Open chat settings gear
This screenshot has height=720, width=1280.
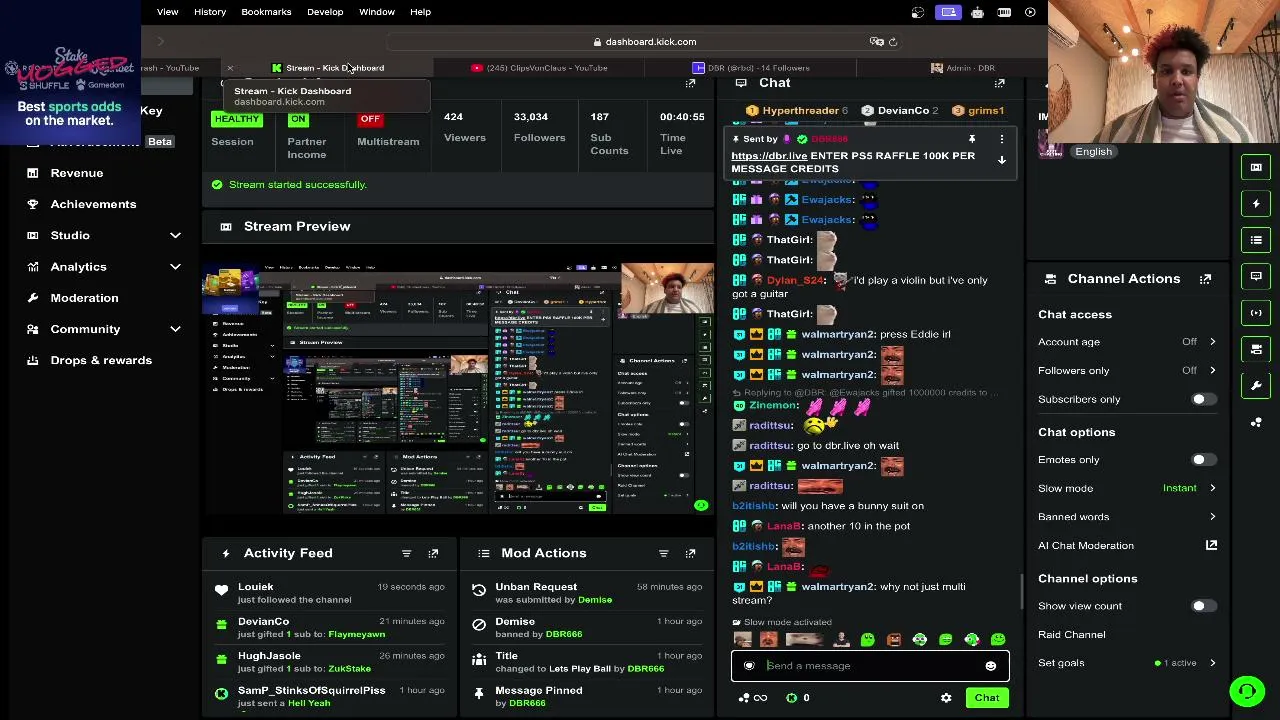point(946,698)
